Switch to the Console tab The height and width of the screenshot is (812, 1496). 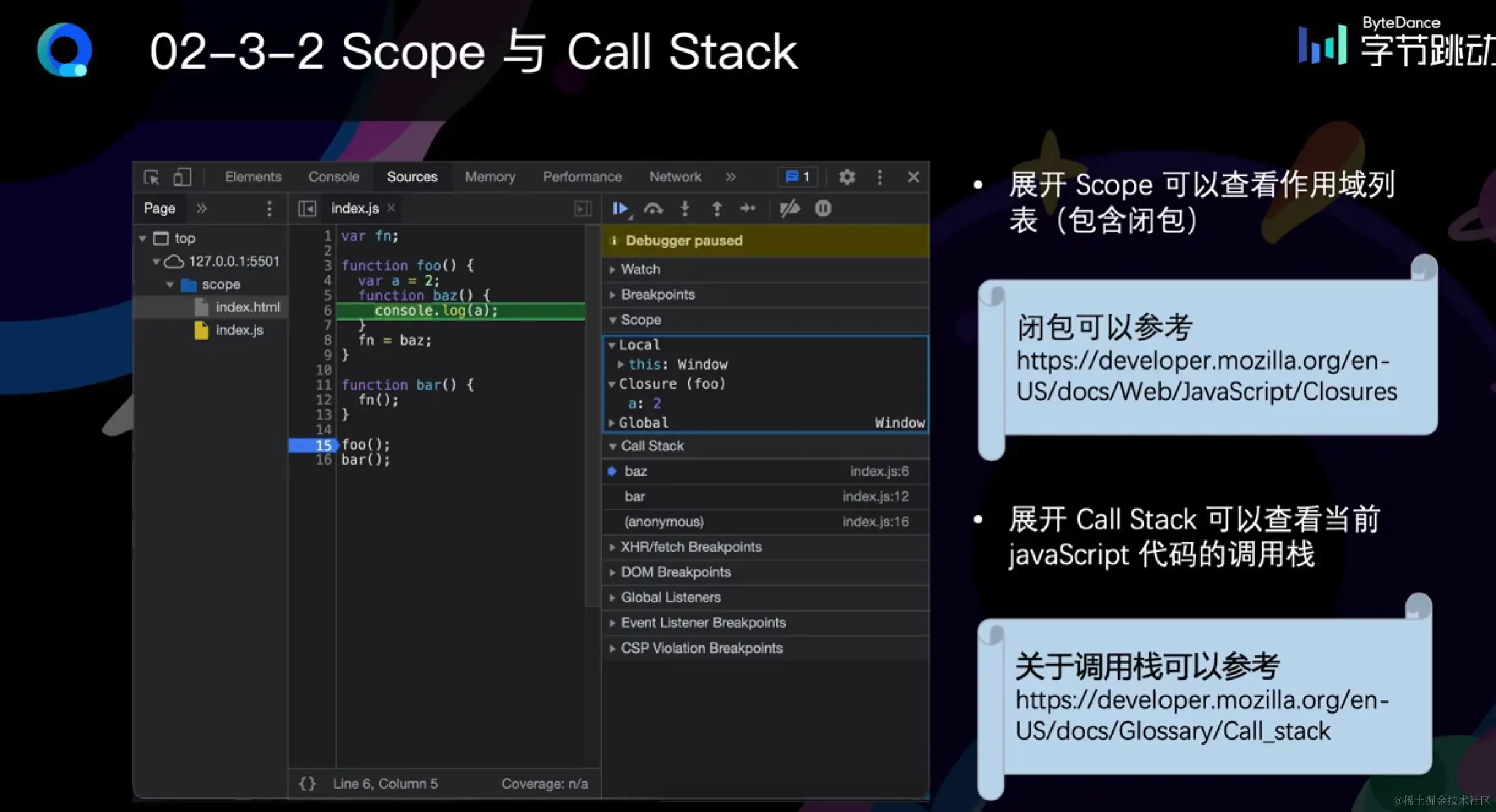click(x=333, y=177)
